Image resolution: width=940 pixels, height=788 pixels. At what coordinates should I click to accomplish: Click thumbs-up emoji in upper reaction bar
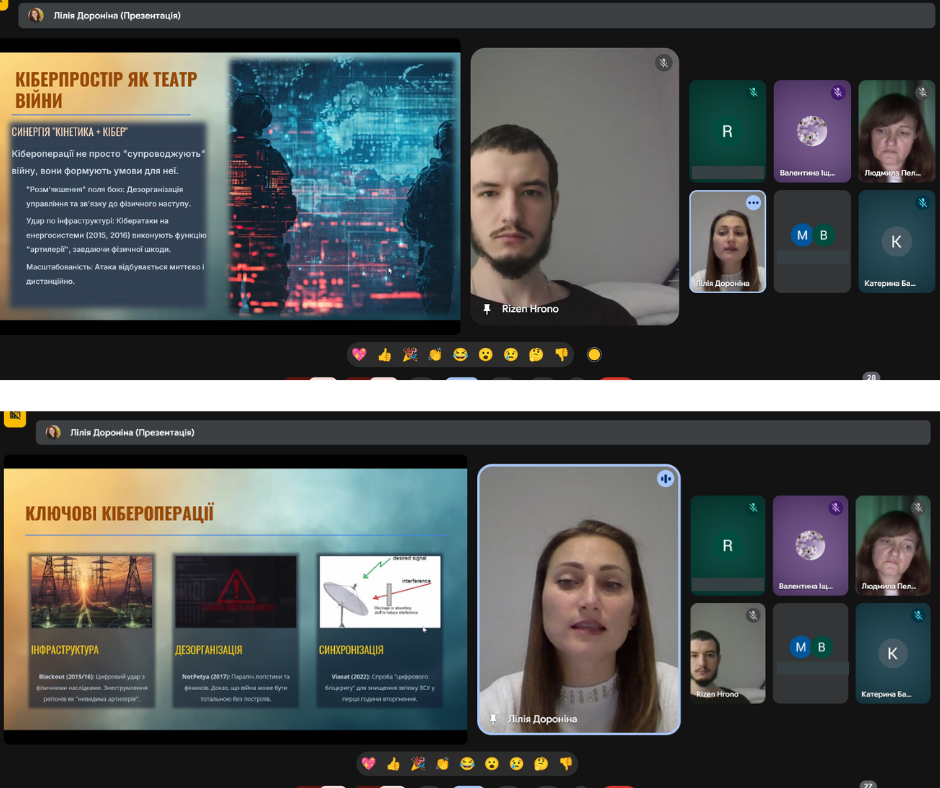385,354
